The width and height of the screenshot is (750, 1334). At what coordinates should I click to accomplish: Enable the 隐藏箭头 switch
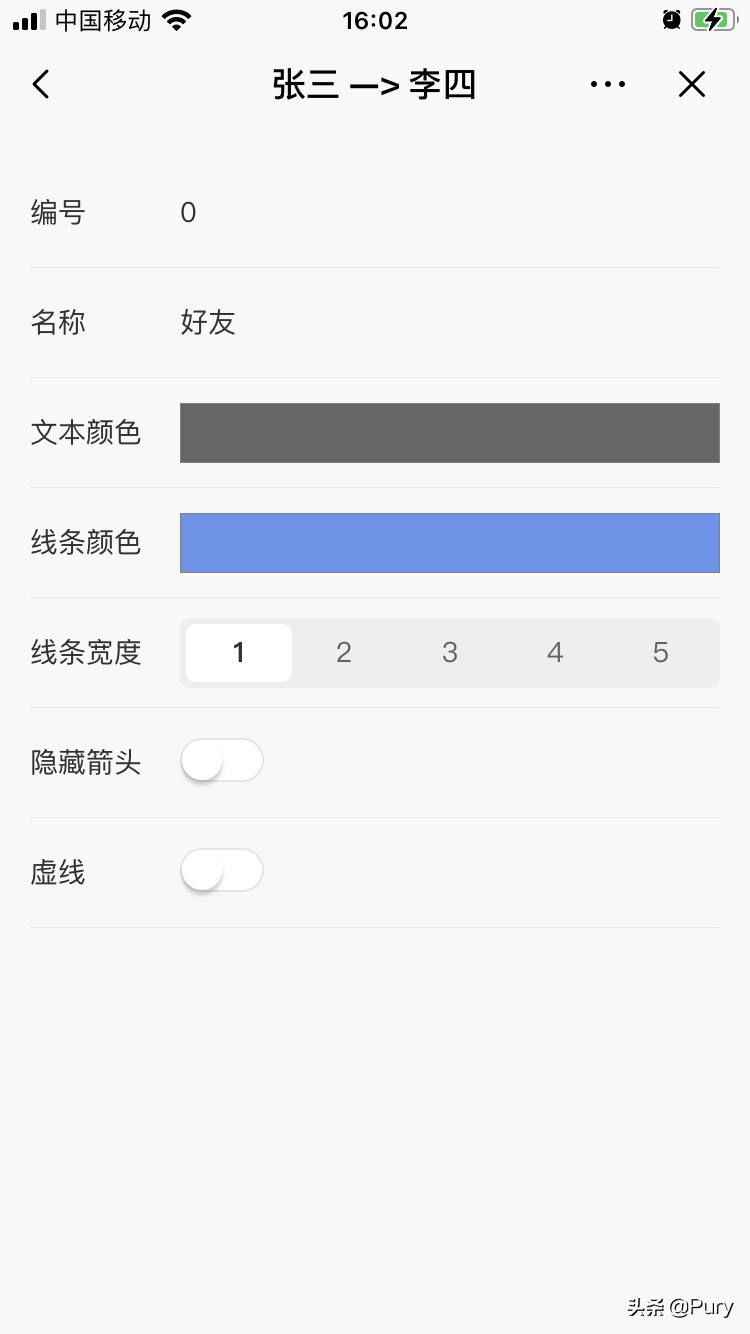(222, 762)
